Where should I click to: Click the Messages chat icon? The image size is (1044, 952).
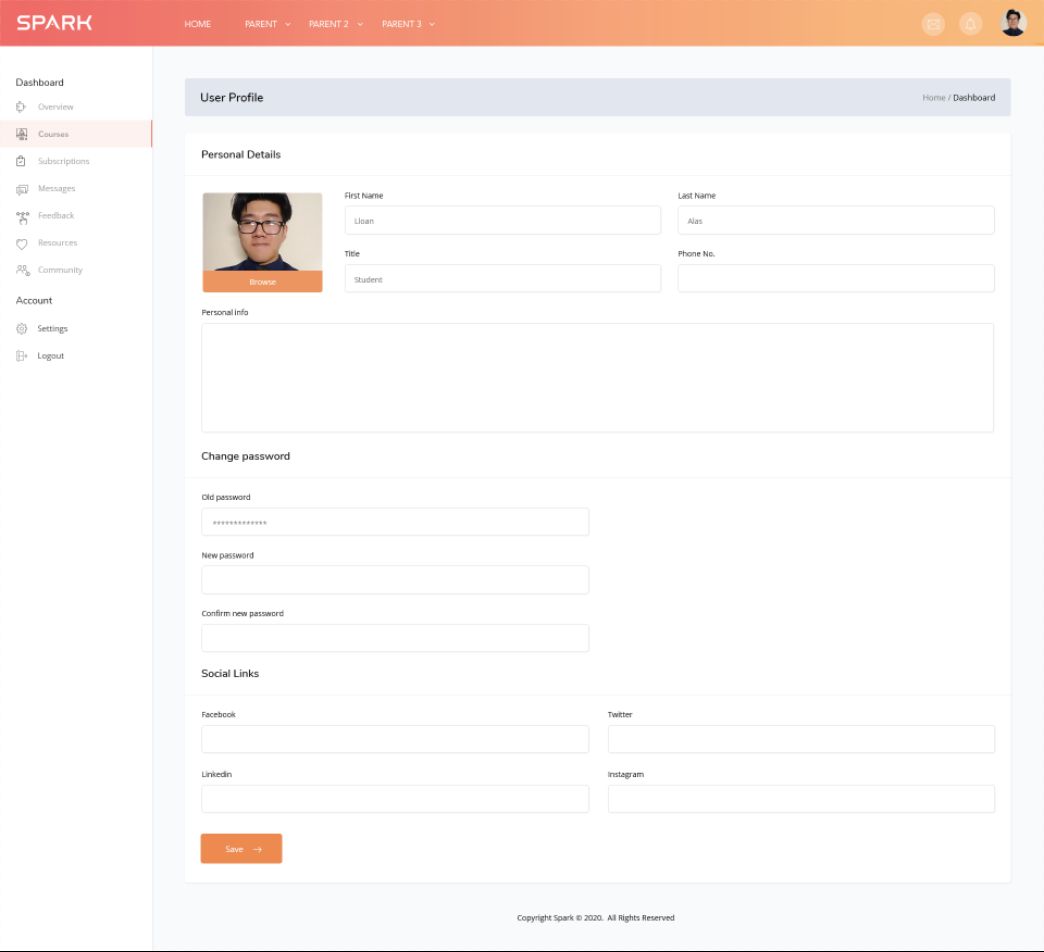click(21, 189)
